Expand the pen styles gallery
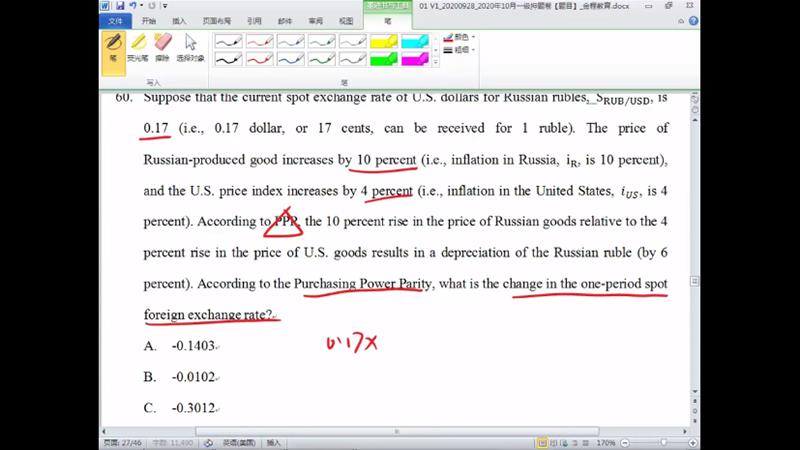The image size is (800, 450). point(436,63)
